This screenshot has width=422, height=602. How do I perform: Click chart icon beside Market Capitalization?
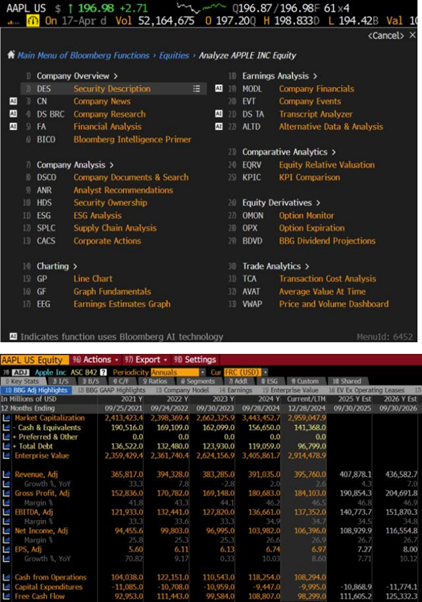click(x=6, y=418)
